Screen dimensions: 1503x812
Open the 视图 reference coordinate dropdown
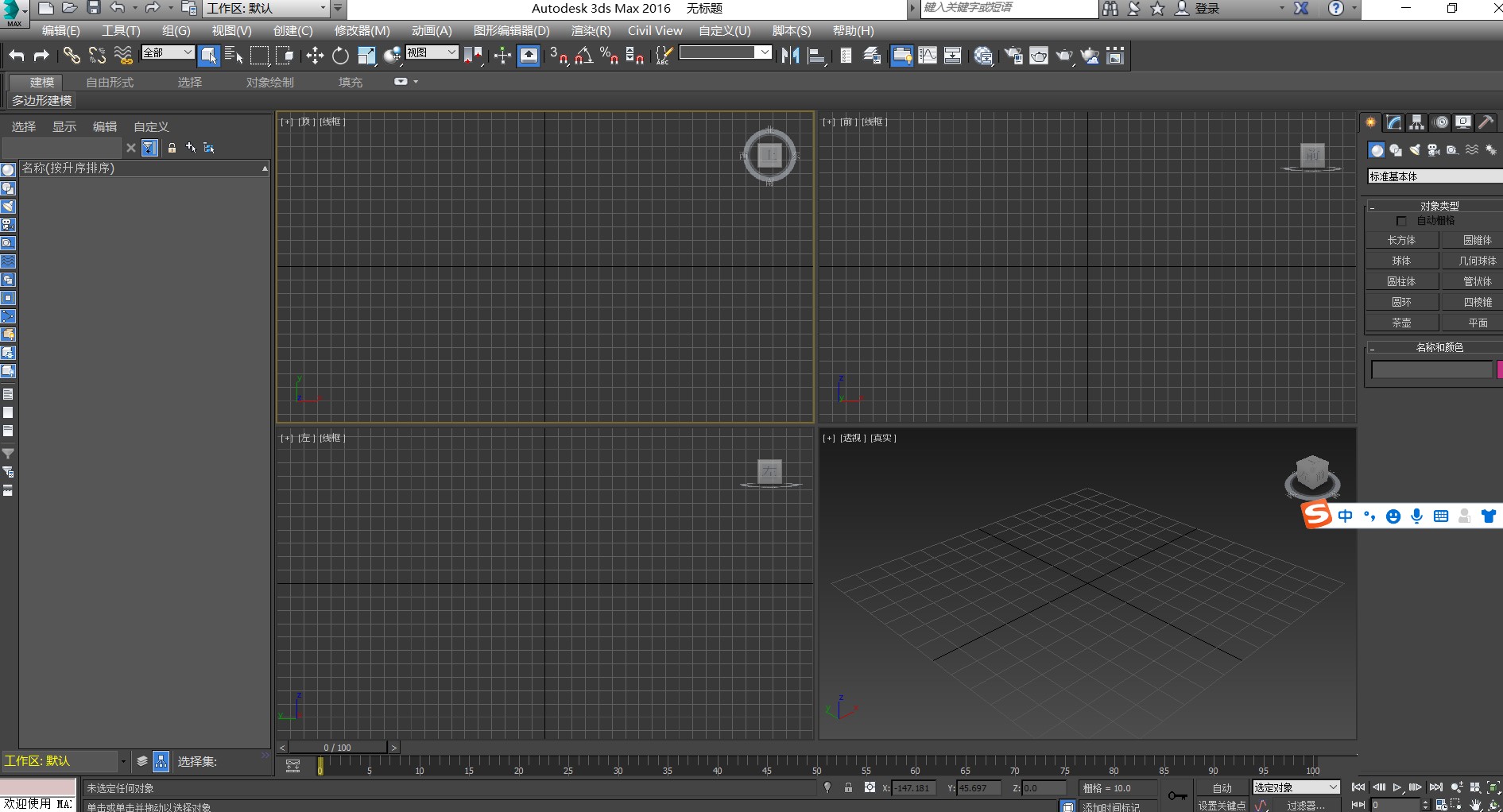pyautogui.click(x=432, y=52)
